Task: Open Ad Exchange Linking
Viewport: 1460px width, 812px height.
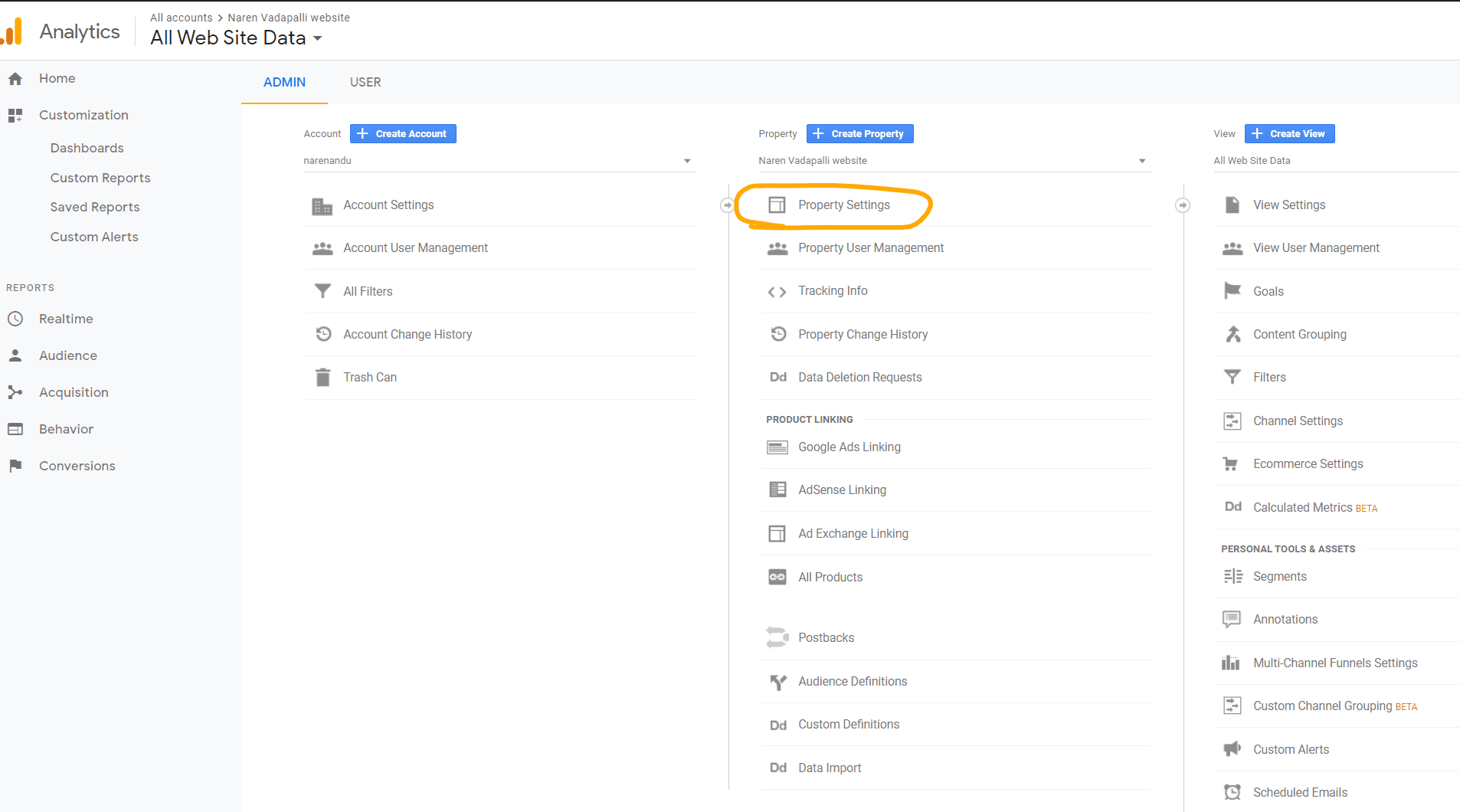Action: tap(853, 533)
